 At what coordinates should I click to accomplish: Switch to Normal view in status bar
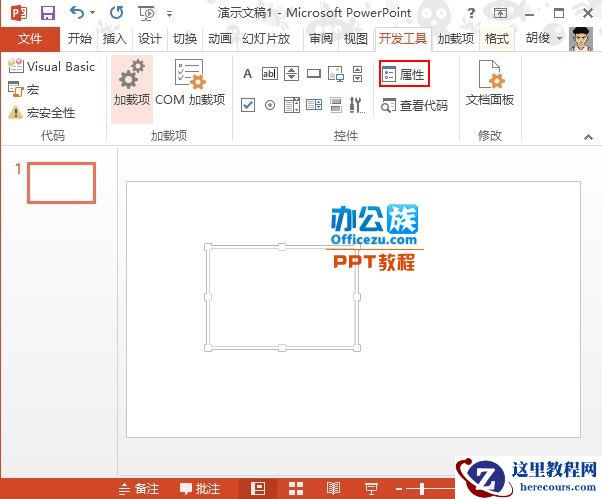pyautogui.click(x=258, y=489)
